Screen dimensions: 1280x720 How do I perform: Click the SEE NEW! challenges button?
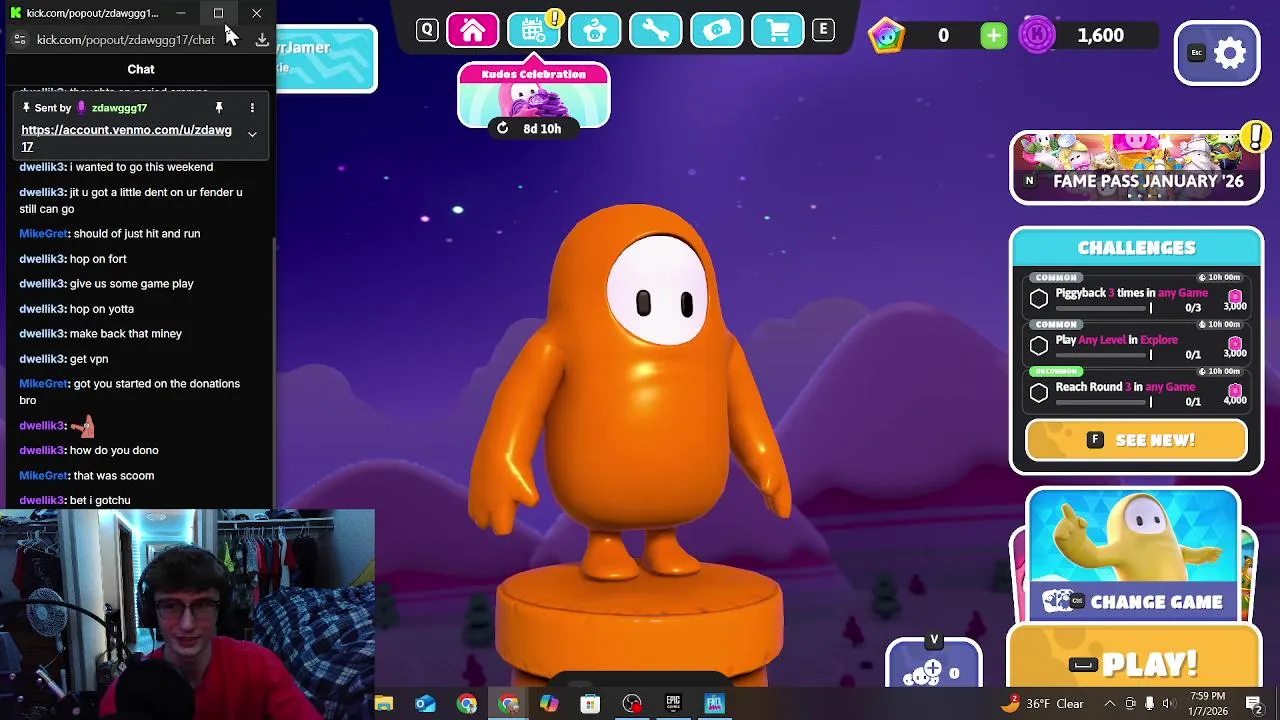click(x=1136, y=440)
